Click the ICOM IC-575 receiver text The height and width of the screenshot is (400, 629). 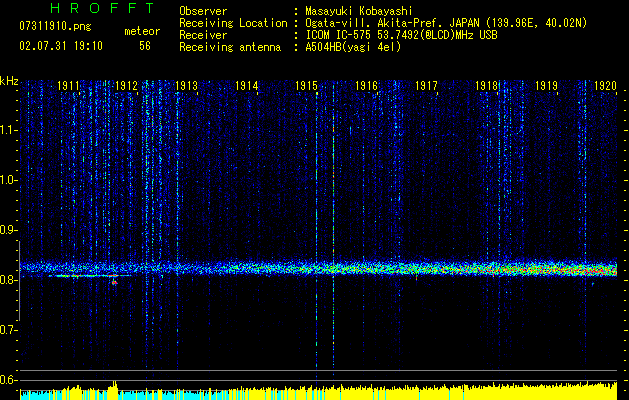tap(401, 35)
